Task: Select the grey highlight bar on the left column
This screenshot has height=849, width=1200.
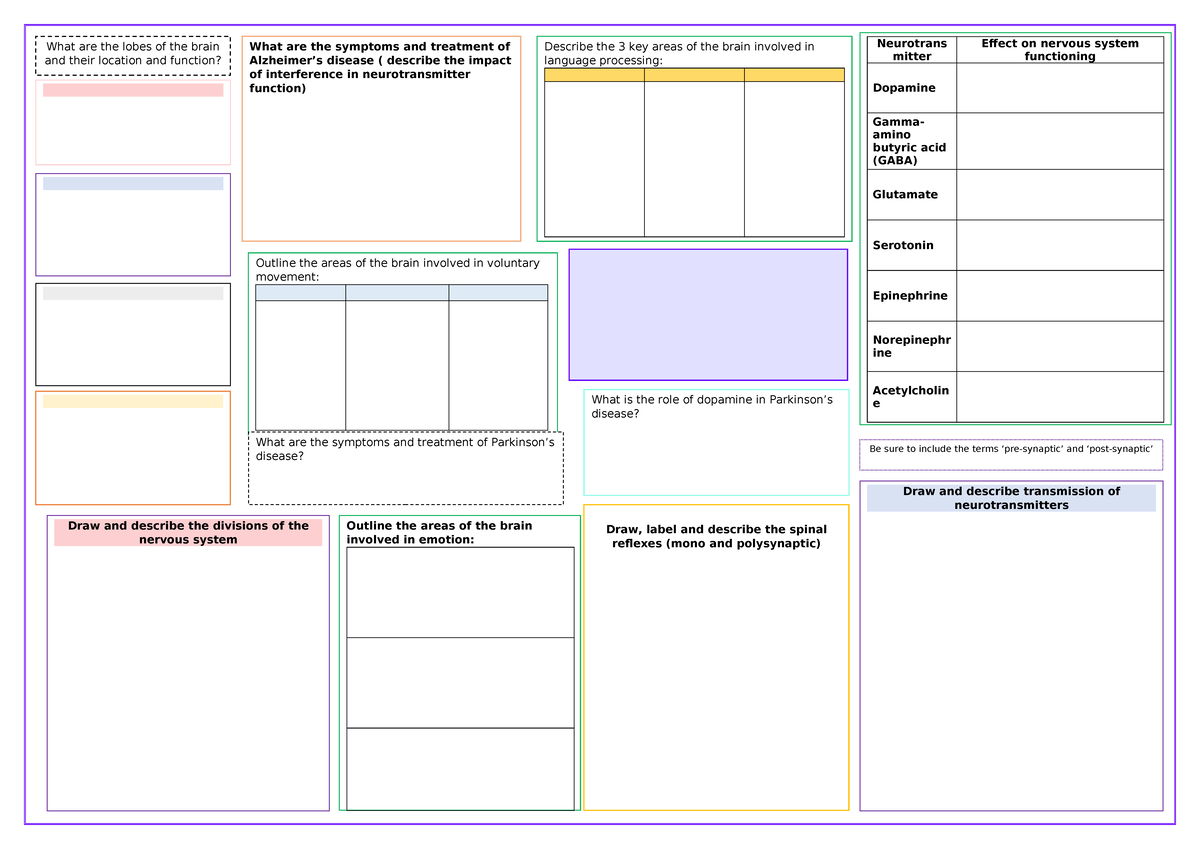Action: tap(131, 292)
